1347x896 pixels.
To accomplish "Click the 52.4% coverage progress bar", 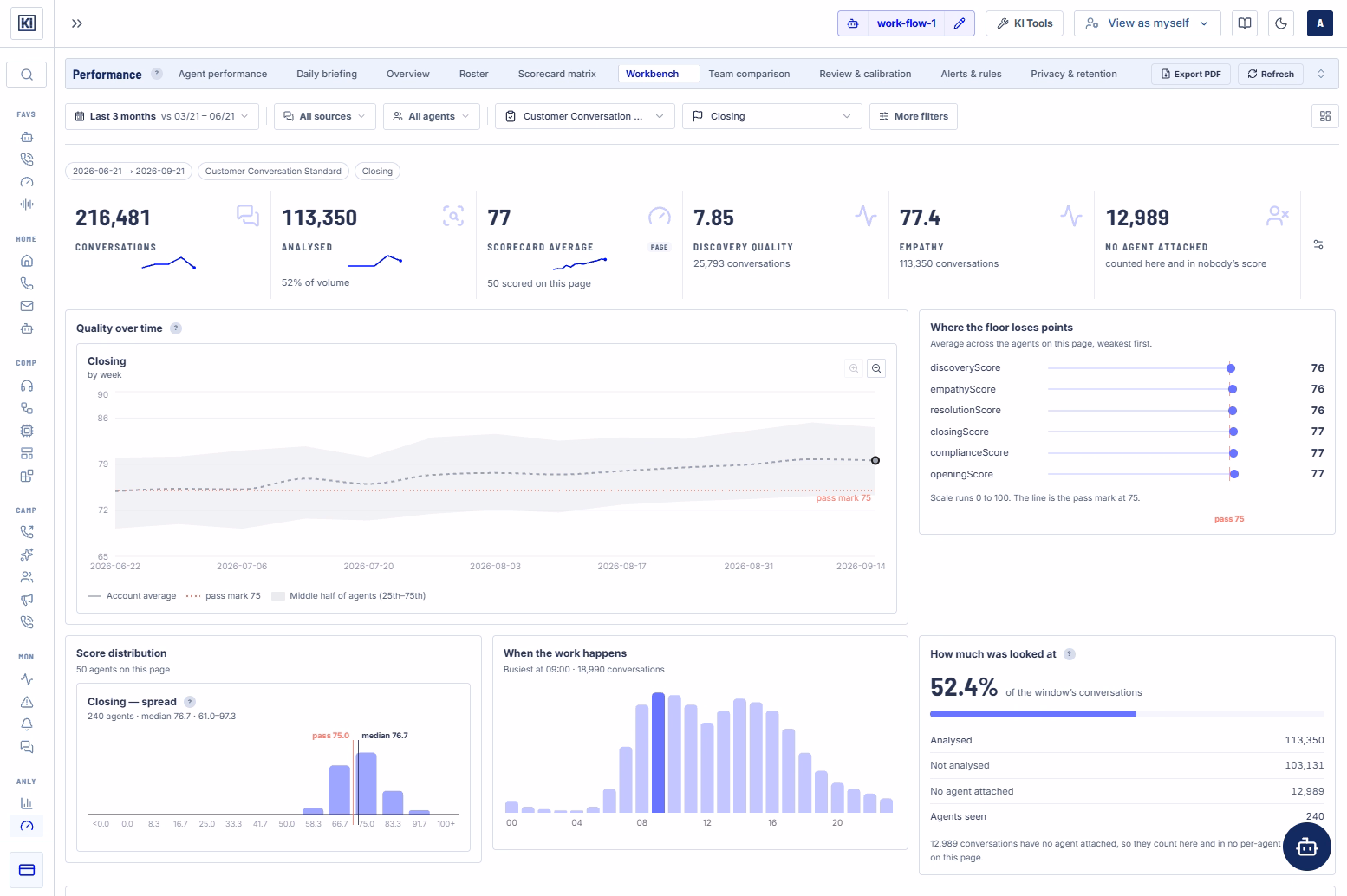I will point(1127,714).
